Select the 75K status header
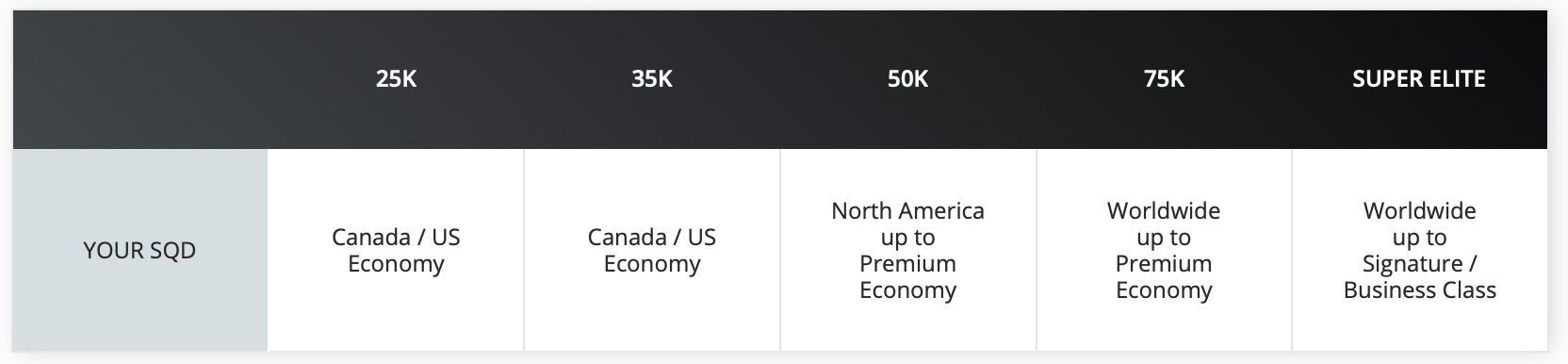 1164,79
